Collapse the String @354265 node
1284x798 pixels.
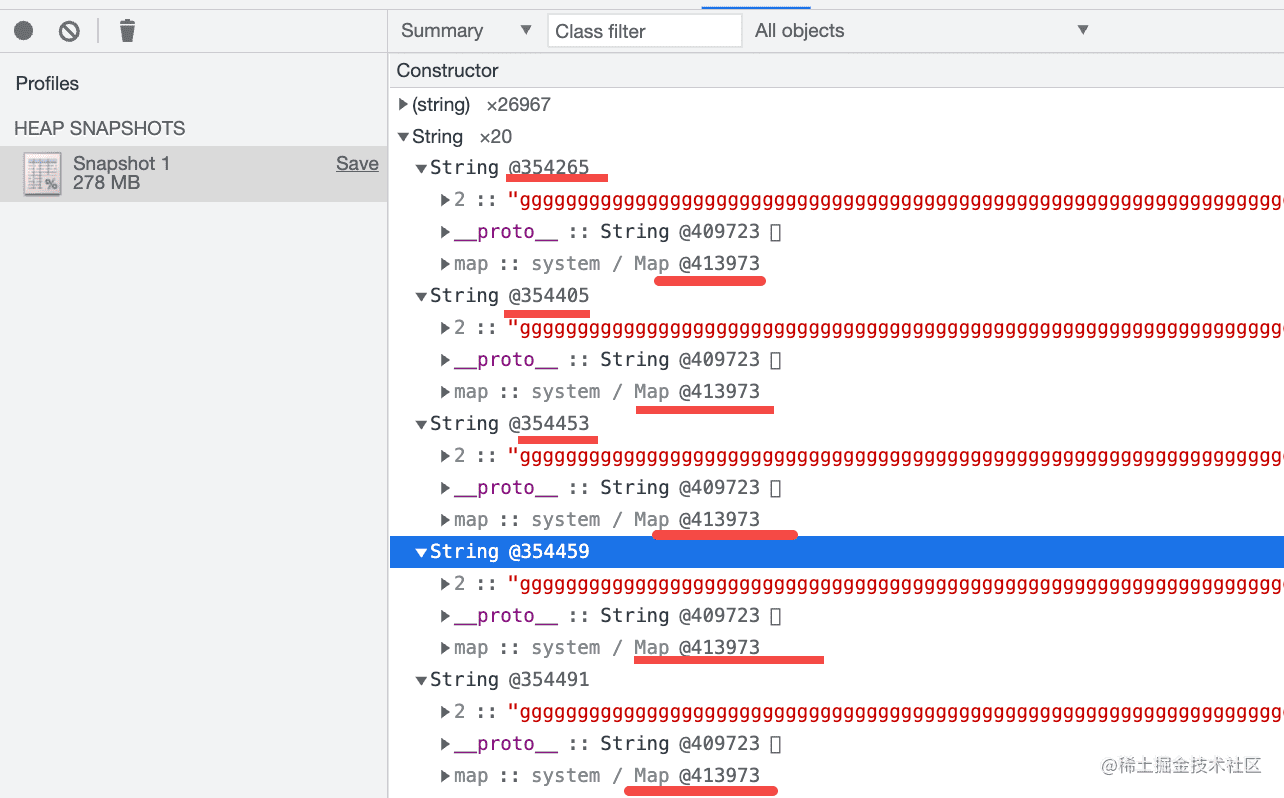click(422, 169)
